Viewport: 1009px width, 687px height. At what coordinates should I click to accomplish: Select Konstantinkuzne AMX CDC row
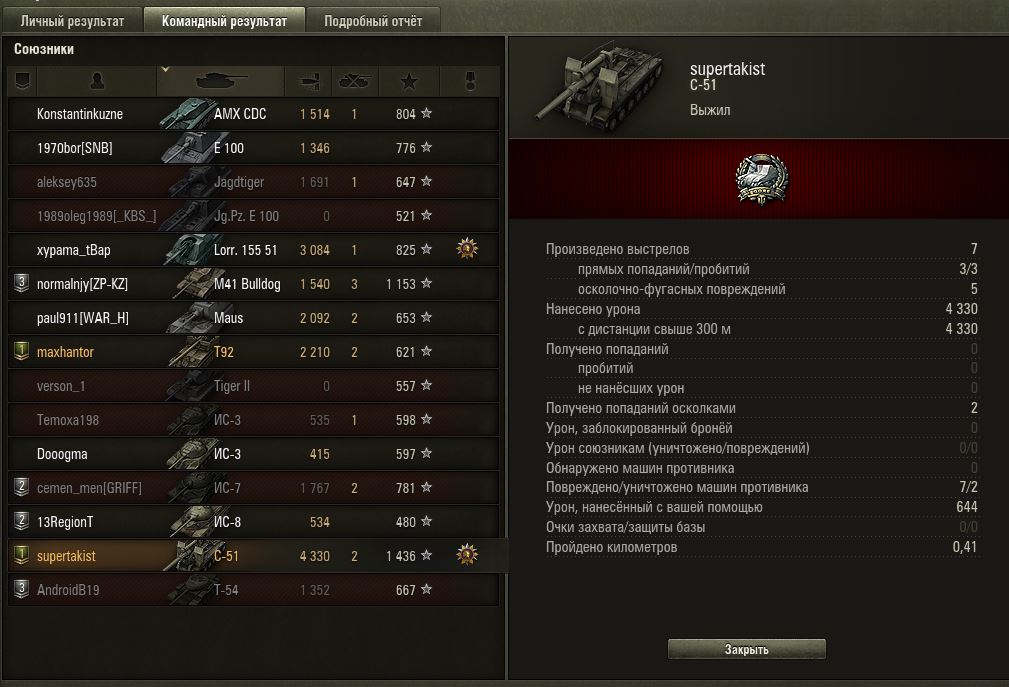click(254, 114)
